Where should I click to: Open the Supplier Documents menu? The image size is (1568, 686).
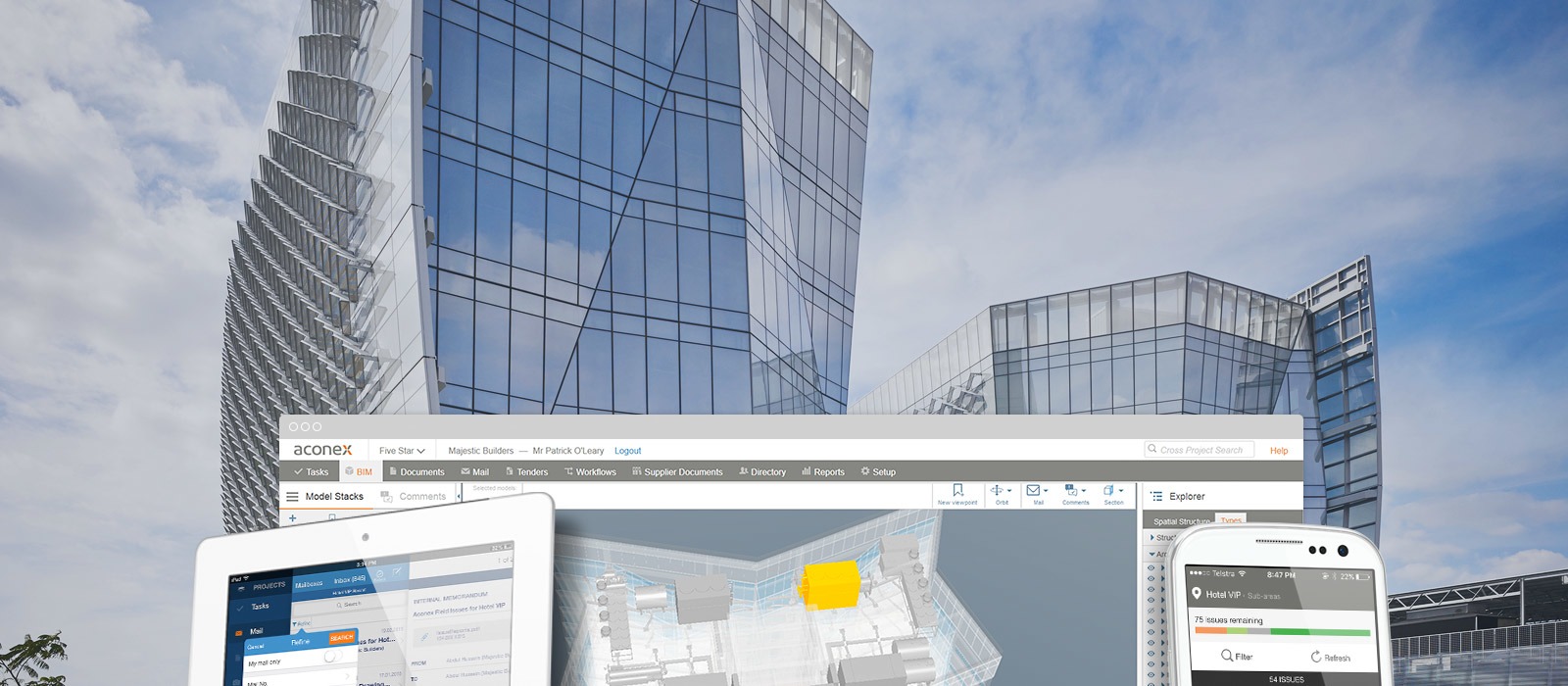pos(677,471)
